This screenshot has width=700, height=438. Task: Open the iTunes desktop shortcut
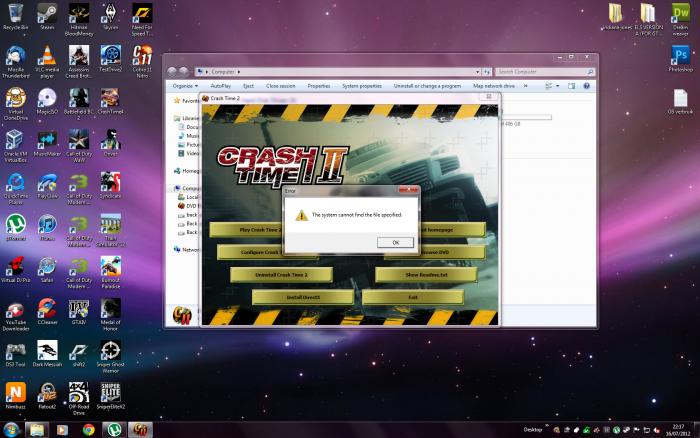tap(47, 228)
